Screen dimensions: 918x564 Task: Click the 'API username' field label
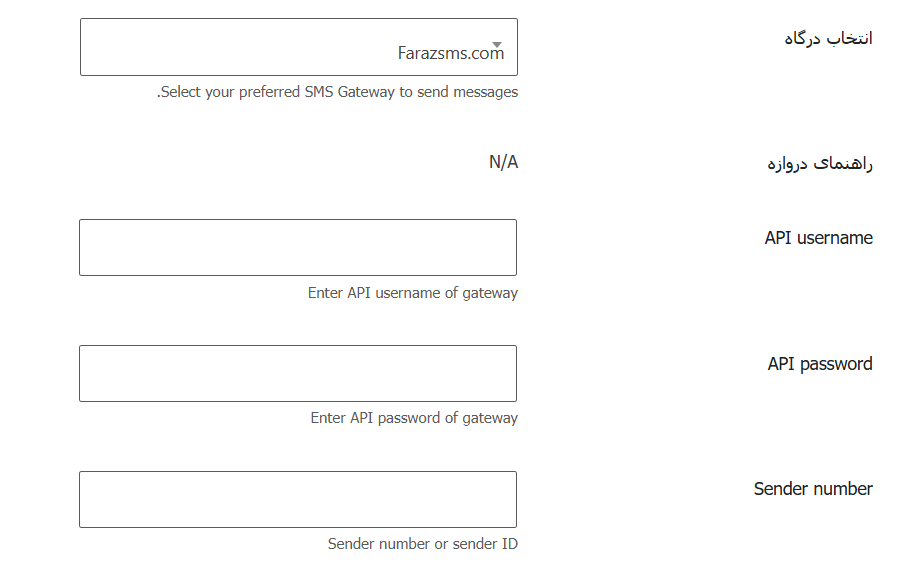coord(818,238)
